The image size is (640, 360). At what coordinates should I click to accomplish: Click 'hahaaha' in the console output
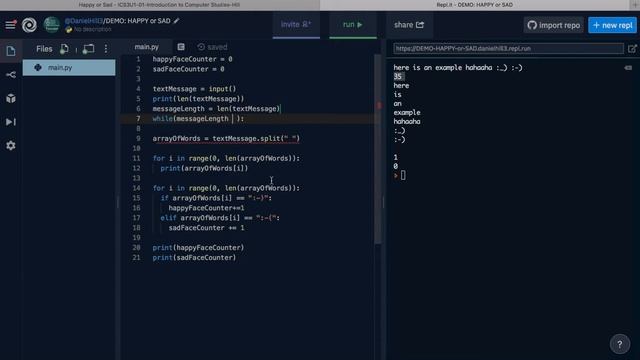point(407,122)
